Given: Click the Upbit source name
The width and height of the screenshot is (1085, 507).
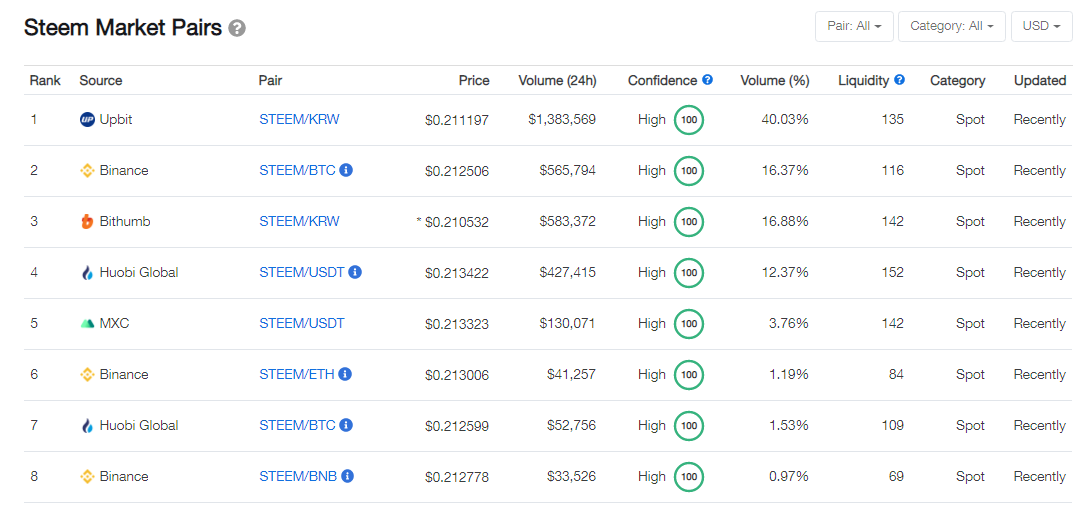Looking at the screenshot, I should point(116,119).
